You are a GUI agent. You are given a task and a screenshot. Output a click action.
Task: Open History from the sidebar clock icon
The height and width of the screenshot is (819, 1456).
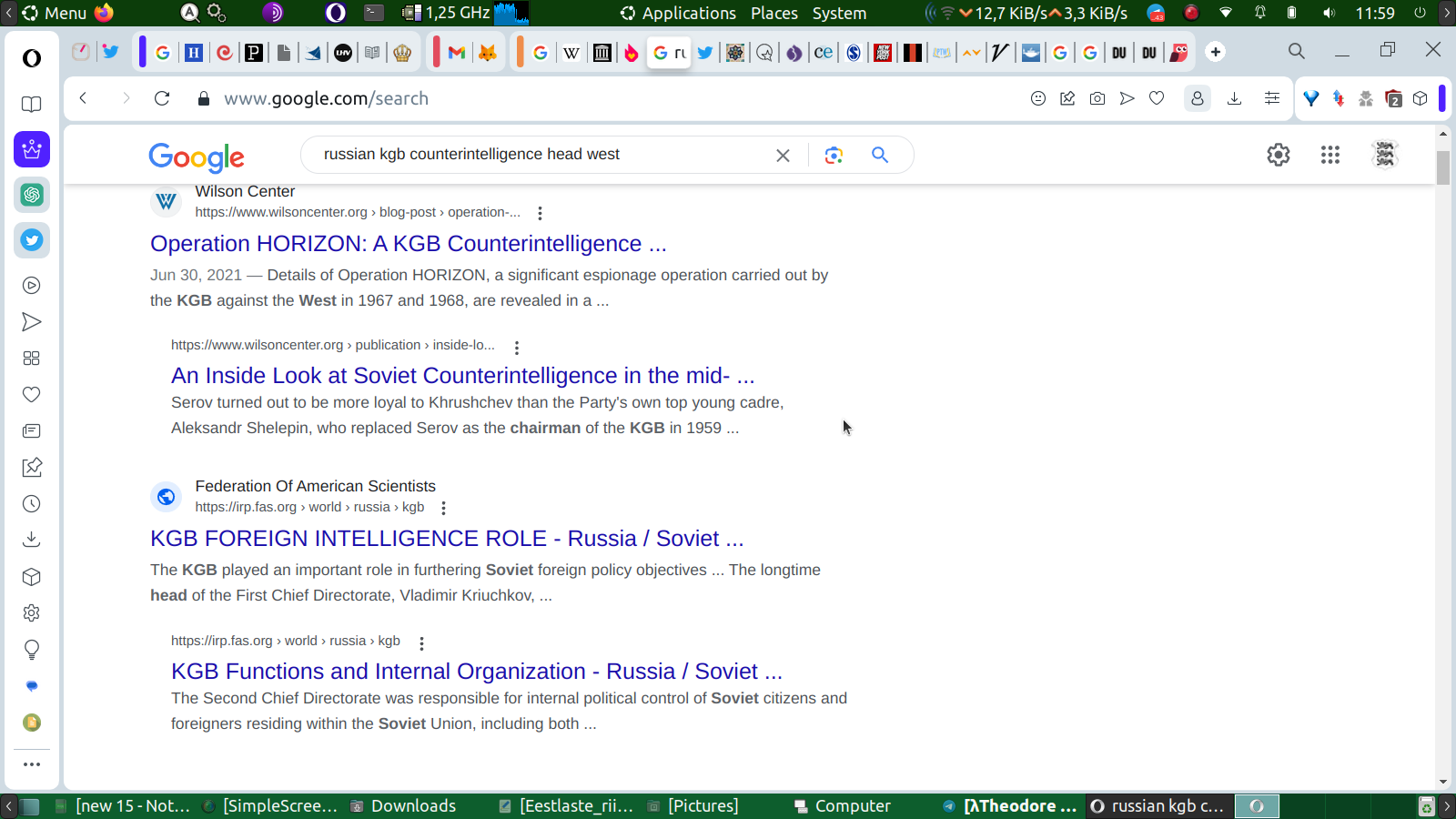pos(32,504)
